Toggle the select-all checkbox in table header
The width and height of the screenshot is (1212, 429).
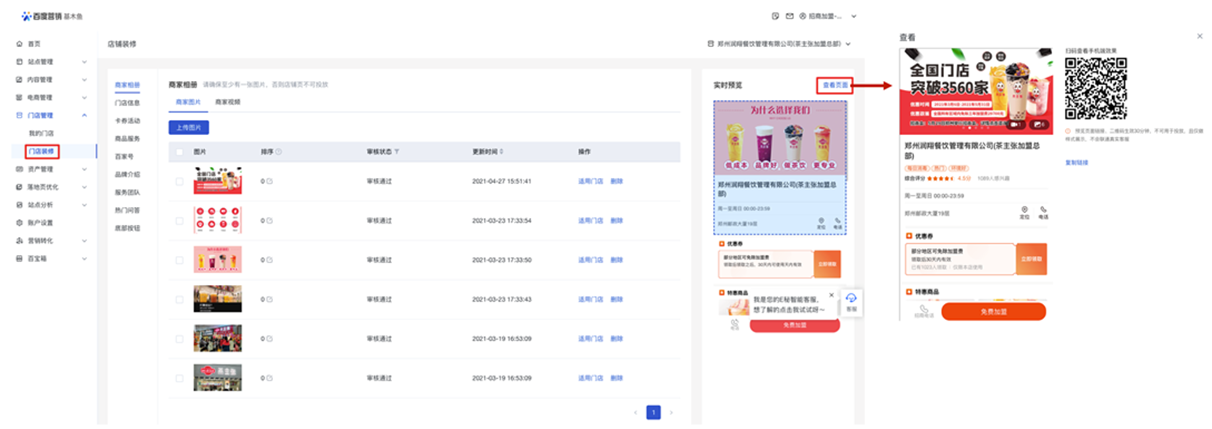(x=179, y=152)
